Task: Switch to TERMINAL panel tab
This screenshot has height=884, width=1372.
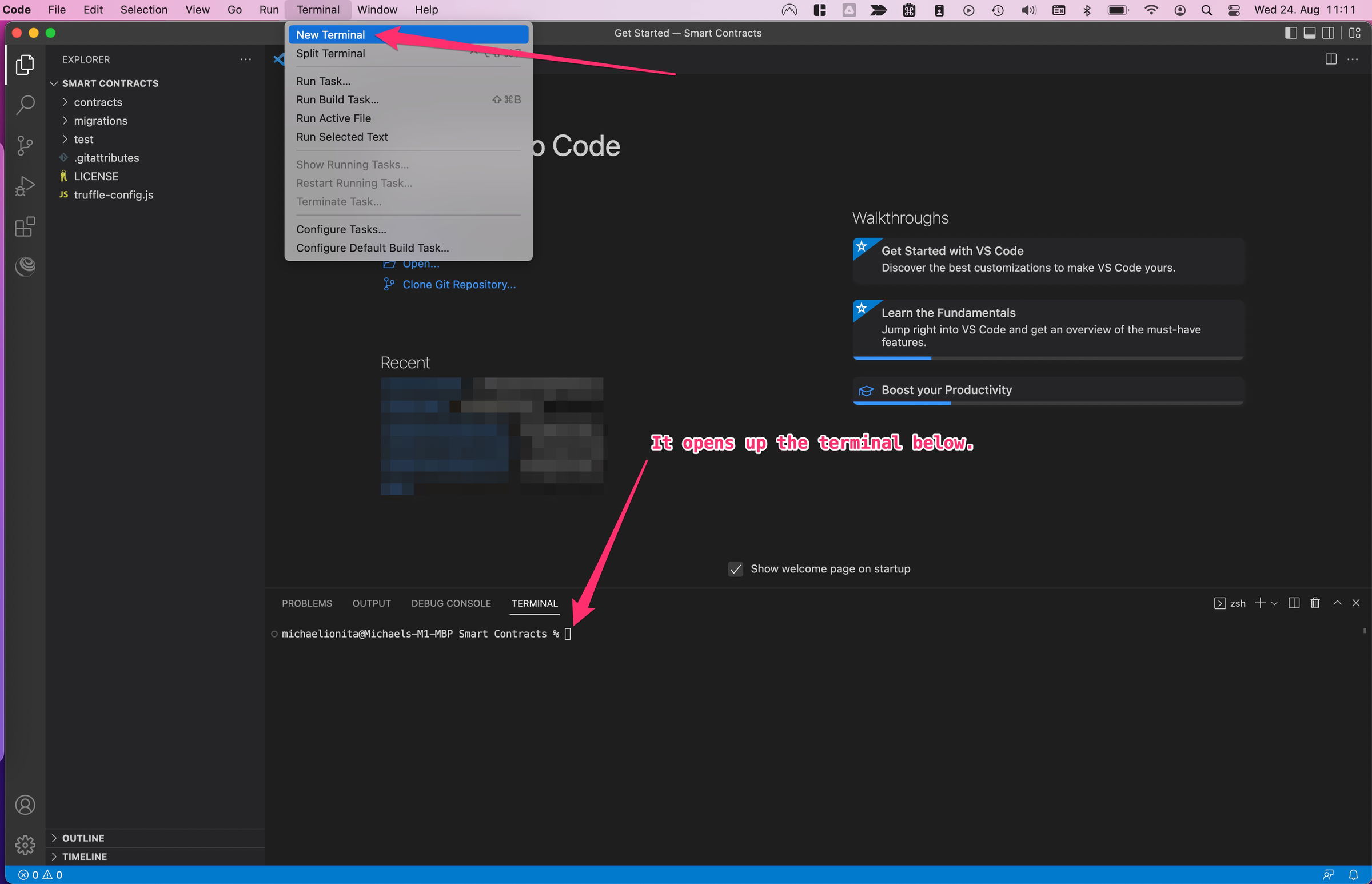Action: click(x=535, y=603)
